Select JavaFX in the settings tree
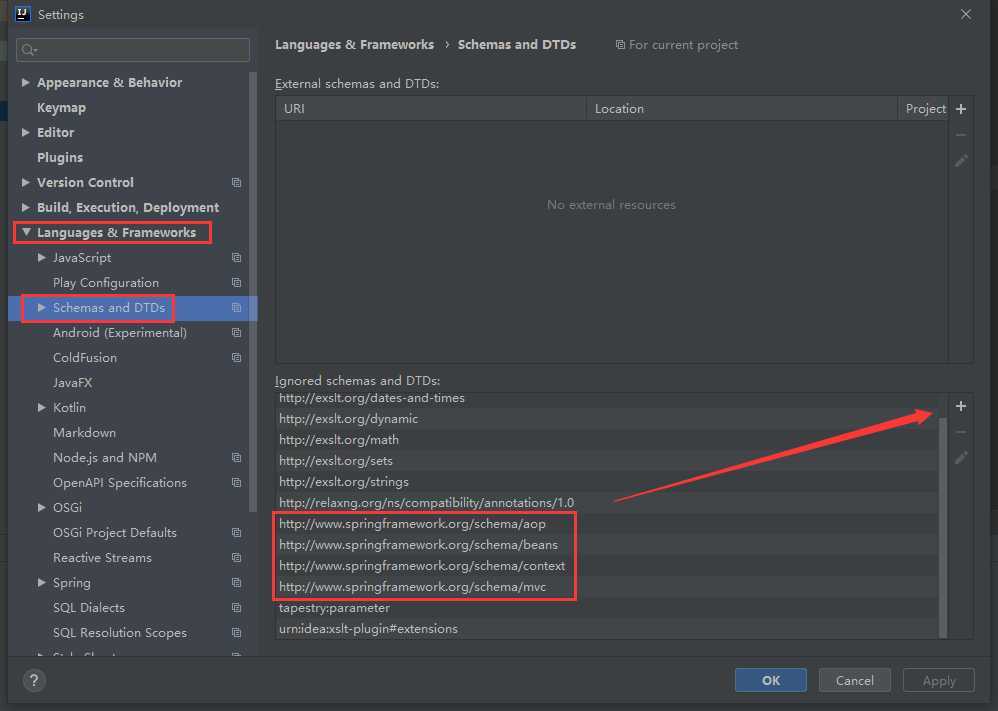The image size is (998, 711). [73, 383]
